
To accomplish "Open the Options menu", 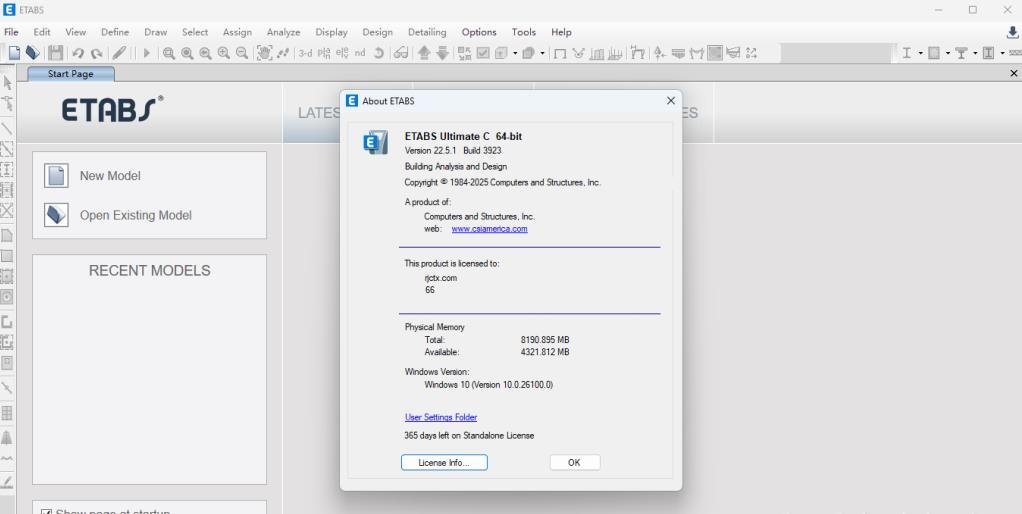I will (479, 32).
